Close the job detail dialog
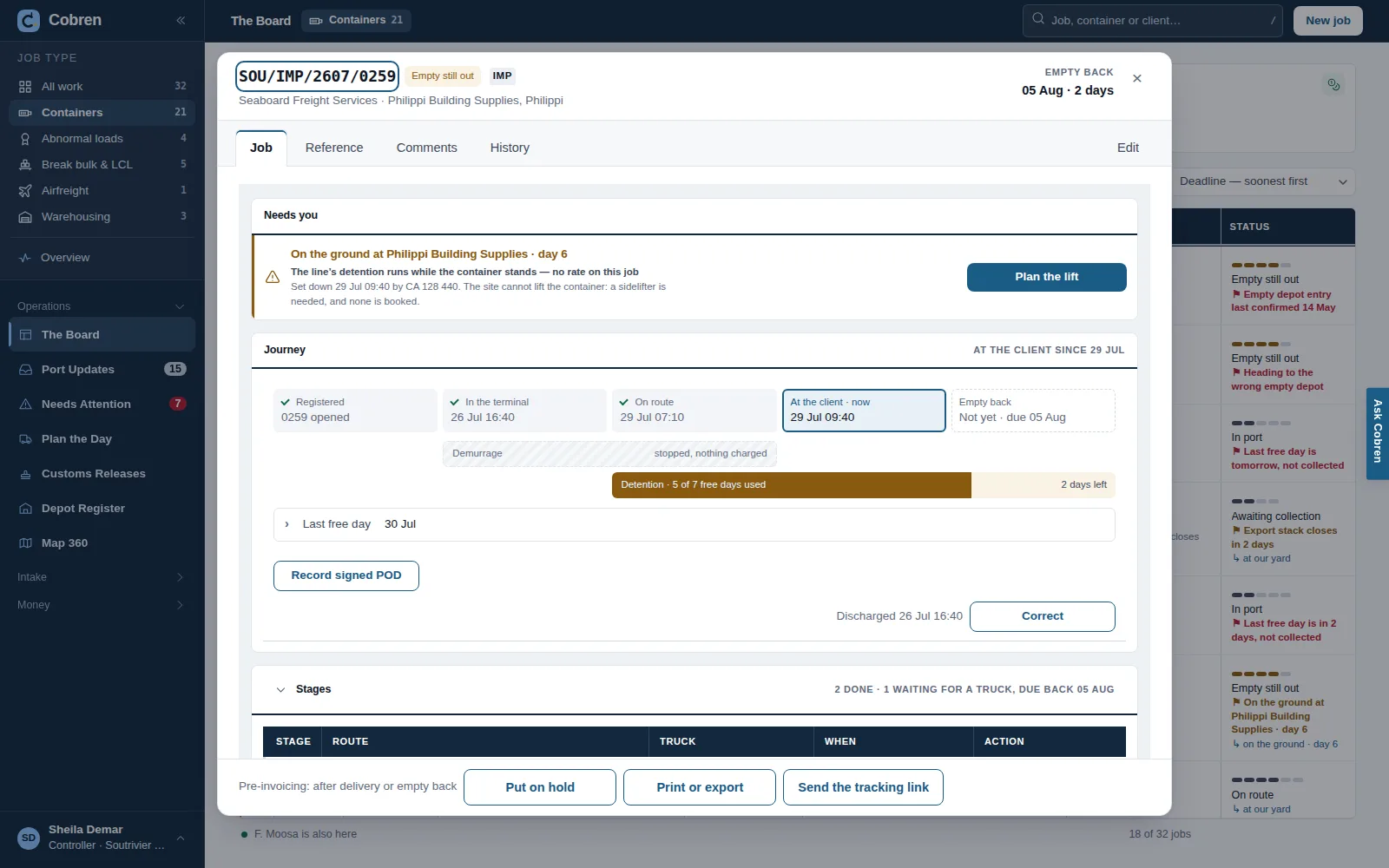1389x868 pixels. click(x=1137, y=78)
